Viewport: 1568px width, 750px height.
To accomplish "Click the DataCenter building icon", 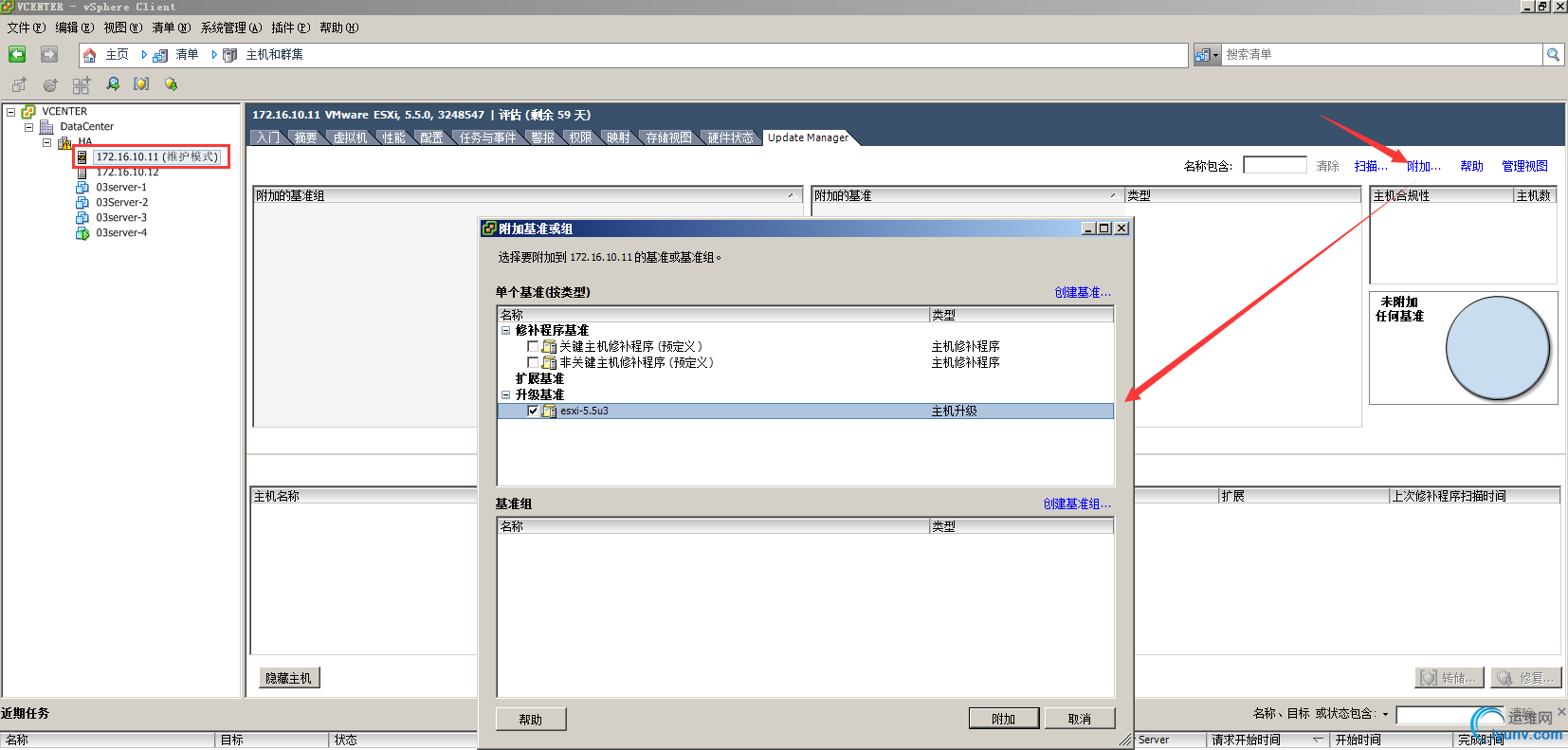I will (46, 127).
